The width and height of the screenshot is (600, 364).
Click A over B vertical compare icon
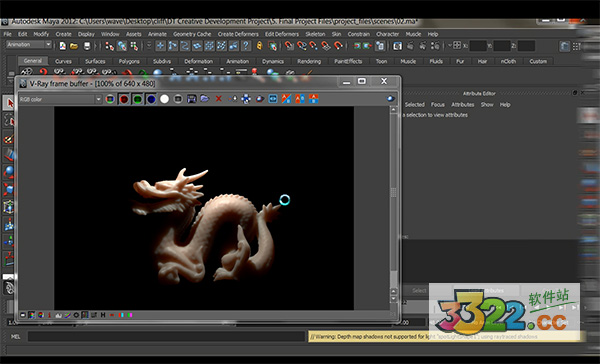[x=314, y=99]
